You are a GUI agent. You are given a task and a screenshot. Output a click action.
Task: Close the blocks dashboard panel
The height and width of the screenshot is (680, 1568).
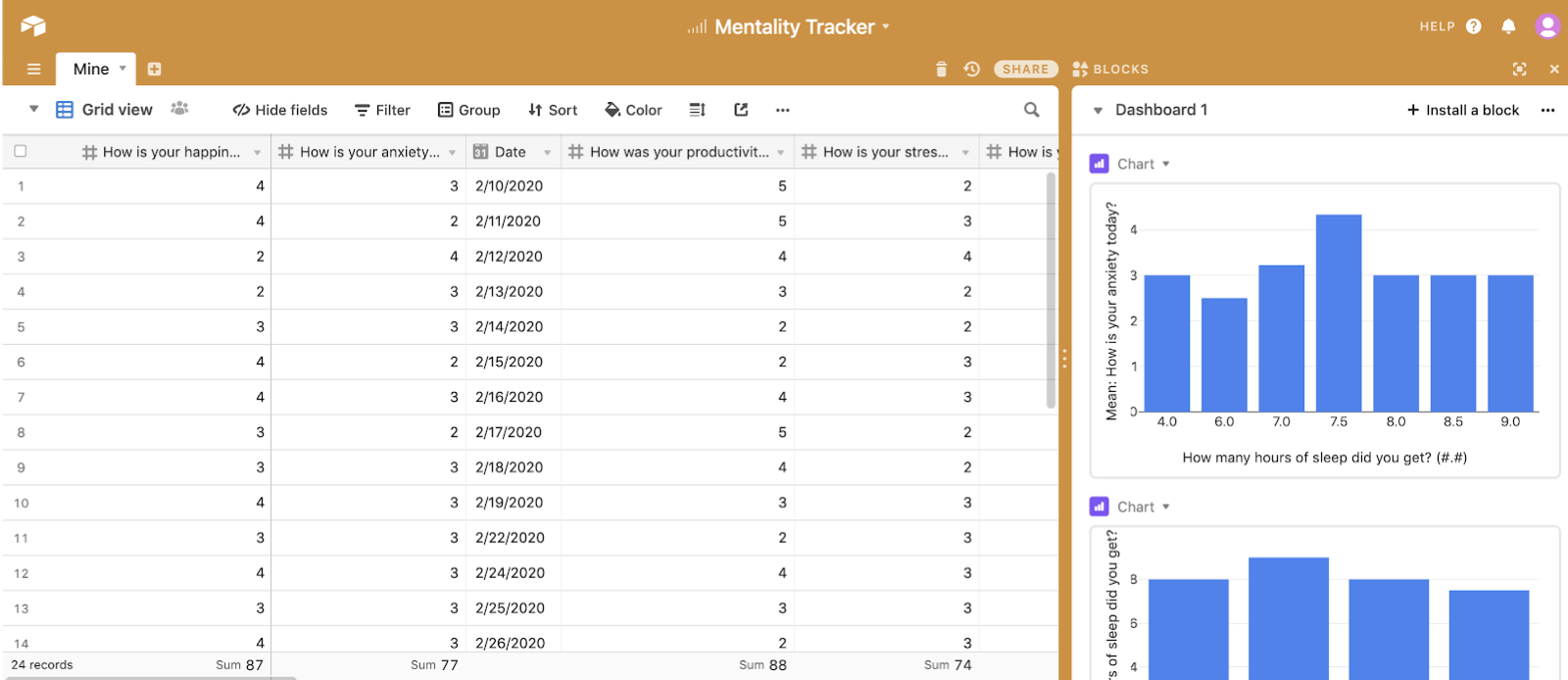[1554, 70]
